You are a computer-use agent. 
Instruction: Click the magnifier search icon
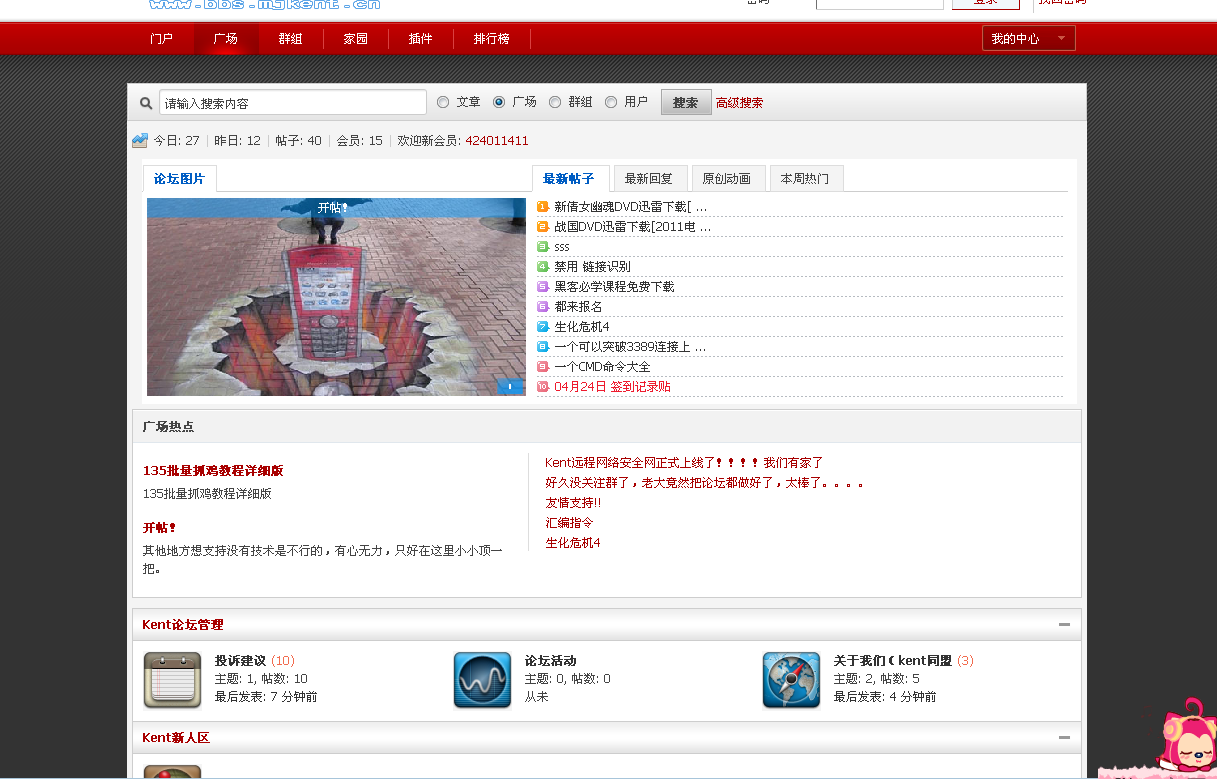pyautogui.click(x=146, y=103)
